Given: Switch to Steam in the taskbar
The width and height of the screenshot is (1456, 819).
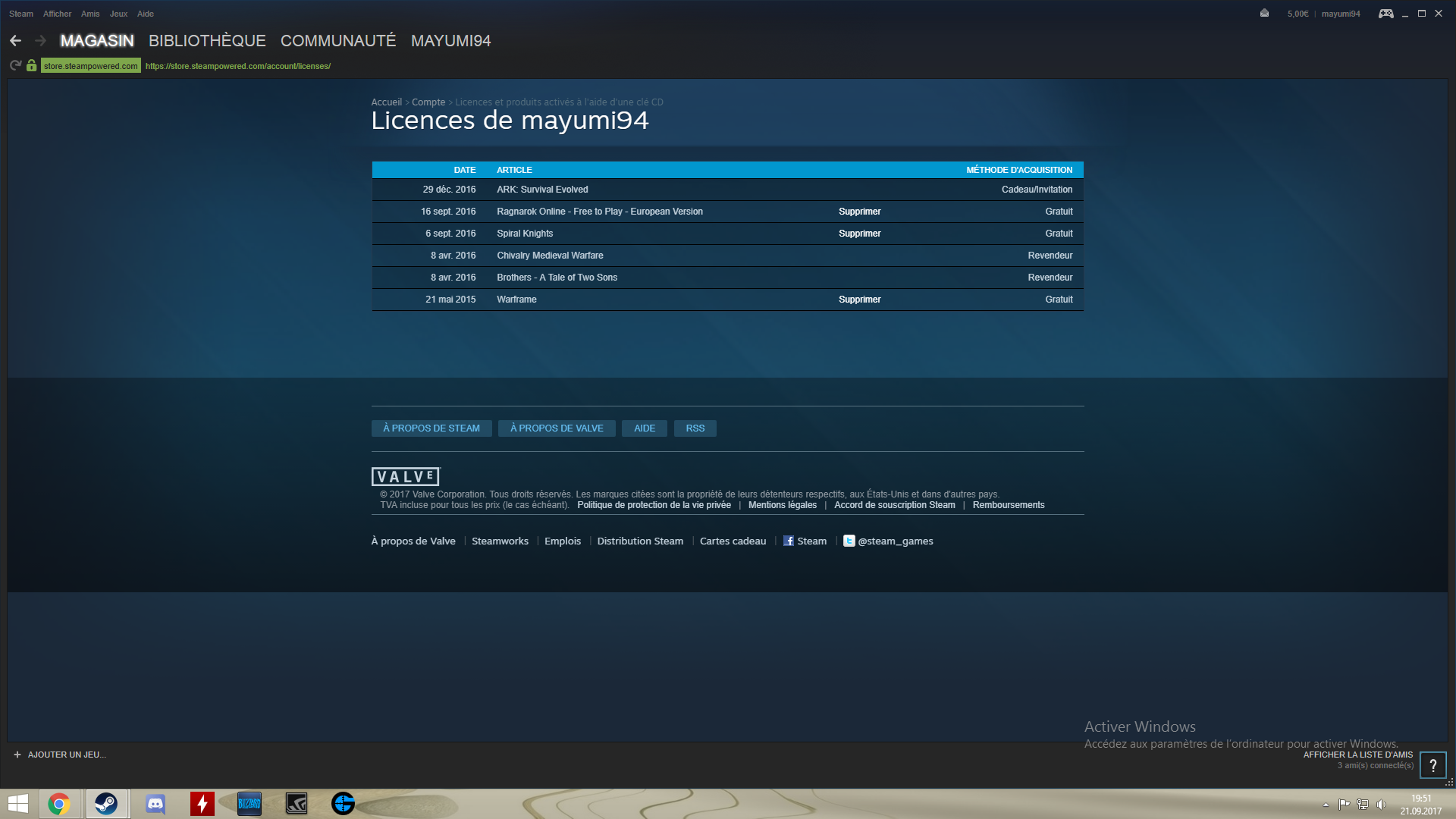Looking at the screenshot, I should [x=106, y=804].
